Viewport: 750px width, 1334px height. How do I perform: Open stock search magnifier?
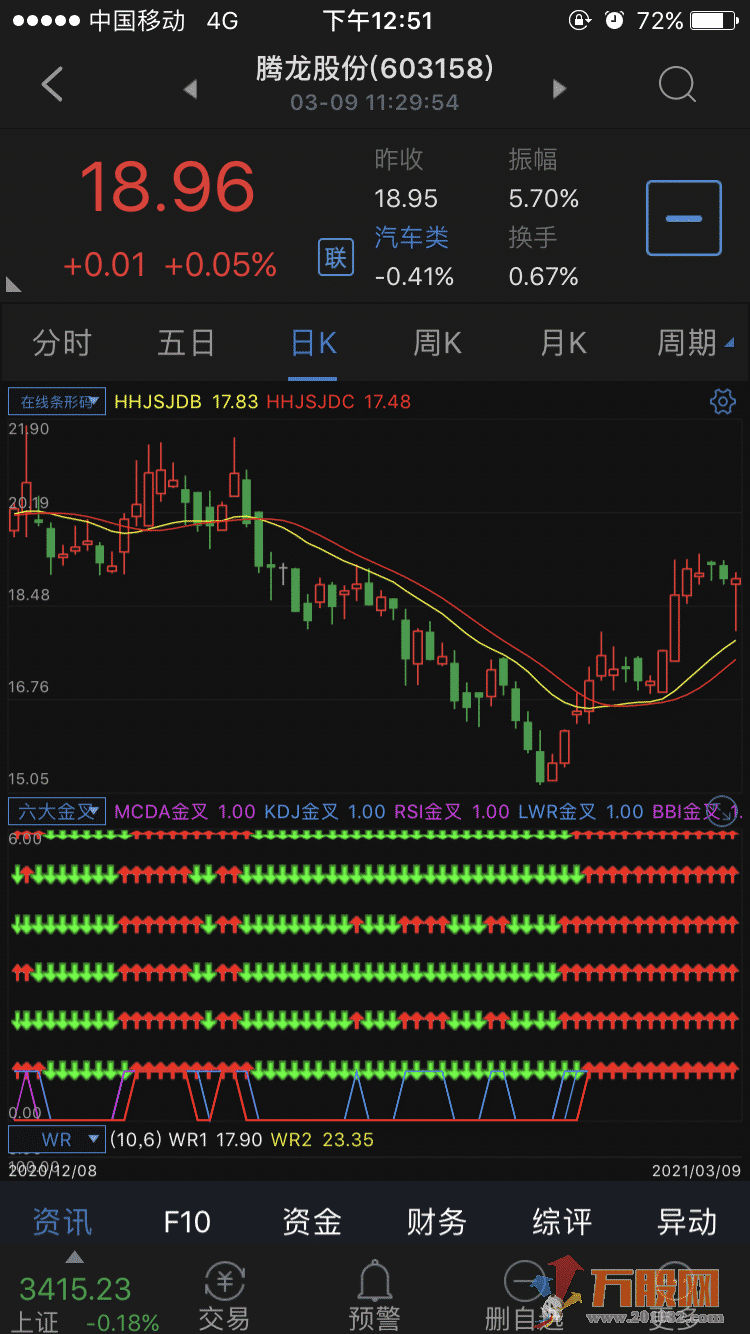click(677, 85)
